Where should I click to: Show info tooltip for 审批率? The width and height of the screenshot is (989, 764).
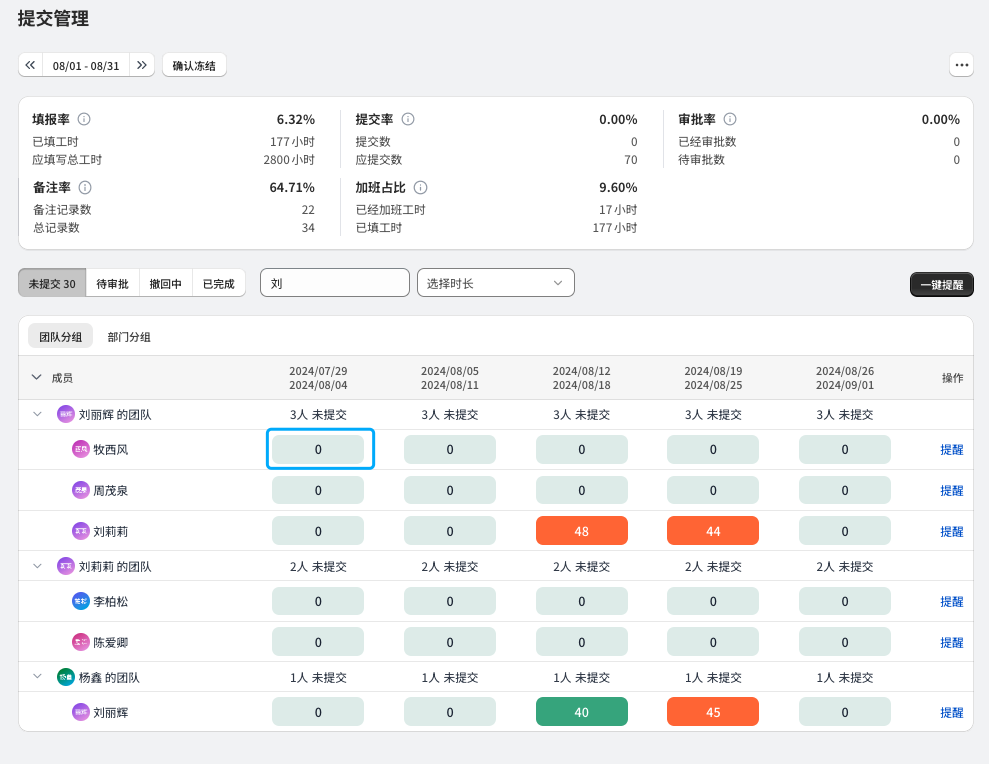coord(730,119)
